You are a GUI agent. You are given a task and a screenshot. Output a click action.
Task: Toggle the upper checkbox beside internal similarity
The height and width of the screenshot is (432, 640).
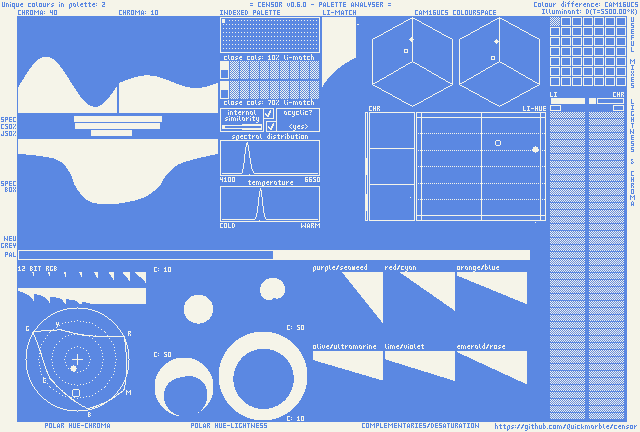269,114
